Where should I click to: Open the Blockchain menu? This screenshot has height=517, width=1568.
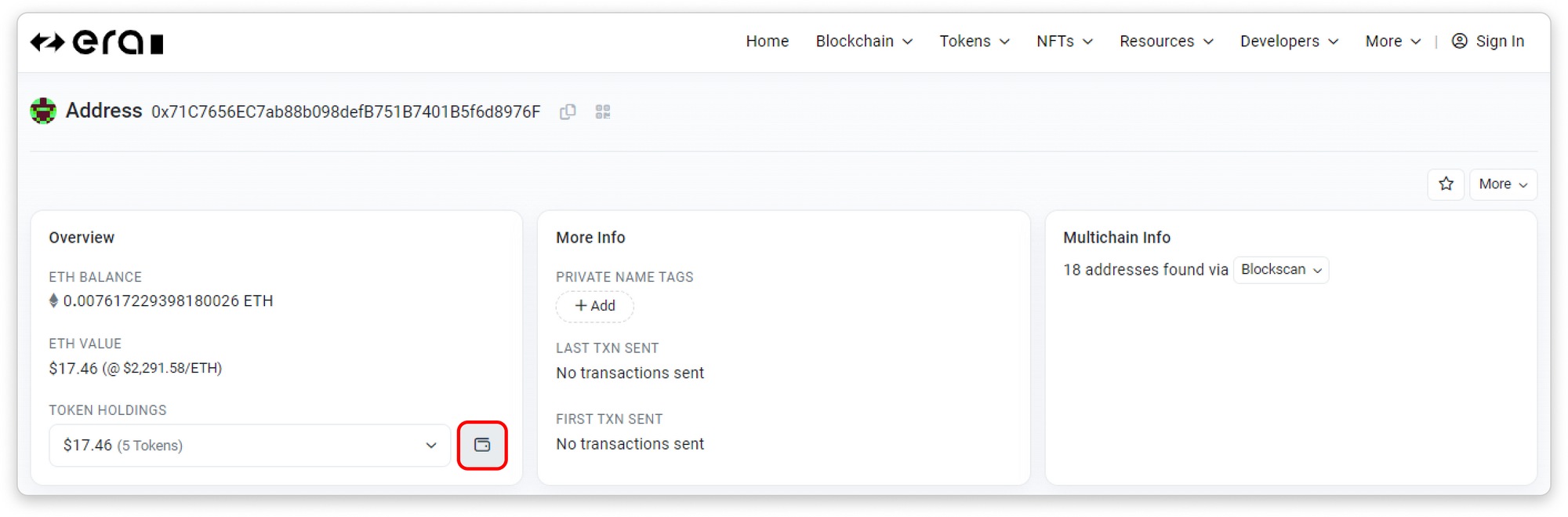(863, 42)
